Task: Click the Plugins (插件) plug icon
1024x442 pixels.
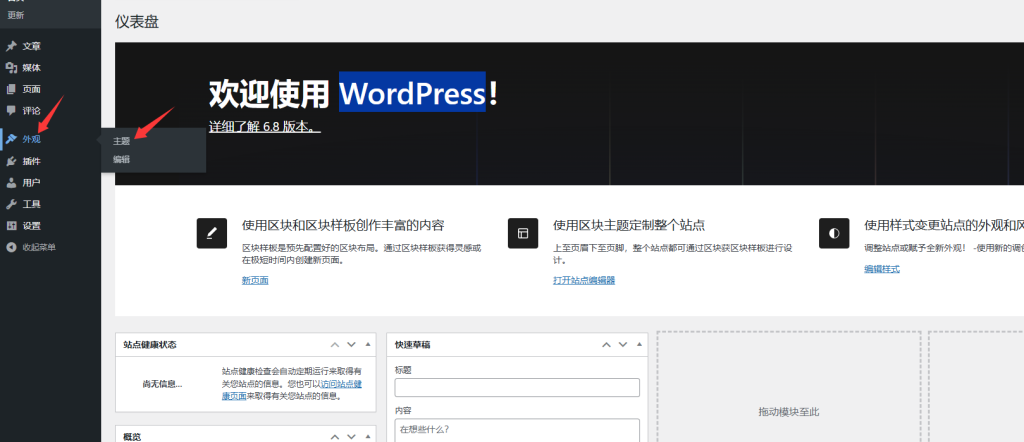Action: (x=11, y=161)
